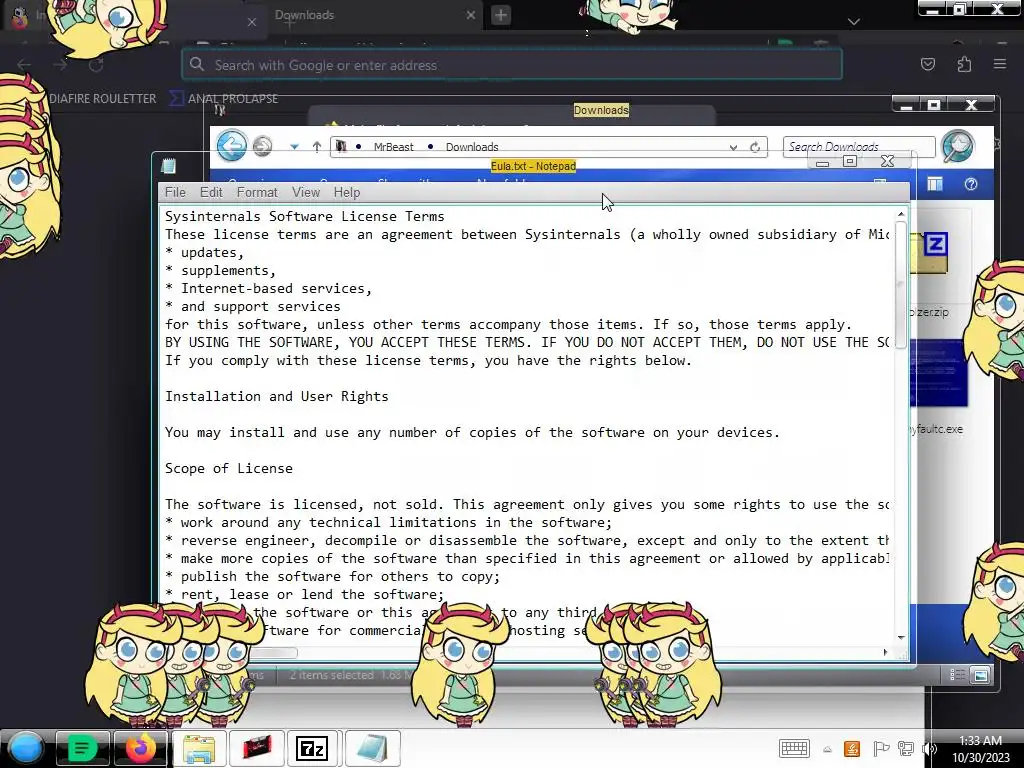1024x768 pixels.
Task: Click the orange Java tray icon
Action: click(x=852, y=748)
